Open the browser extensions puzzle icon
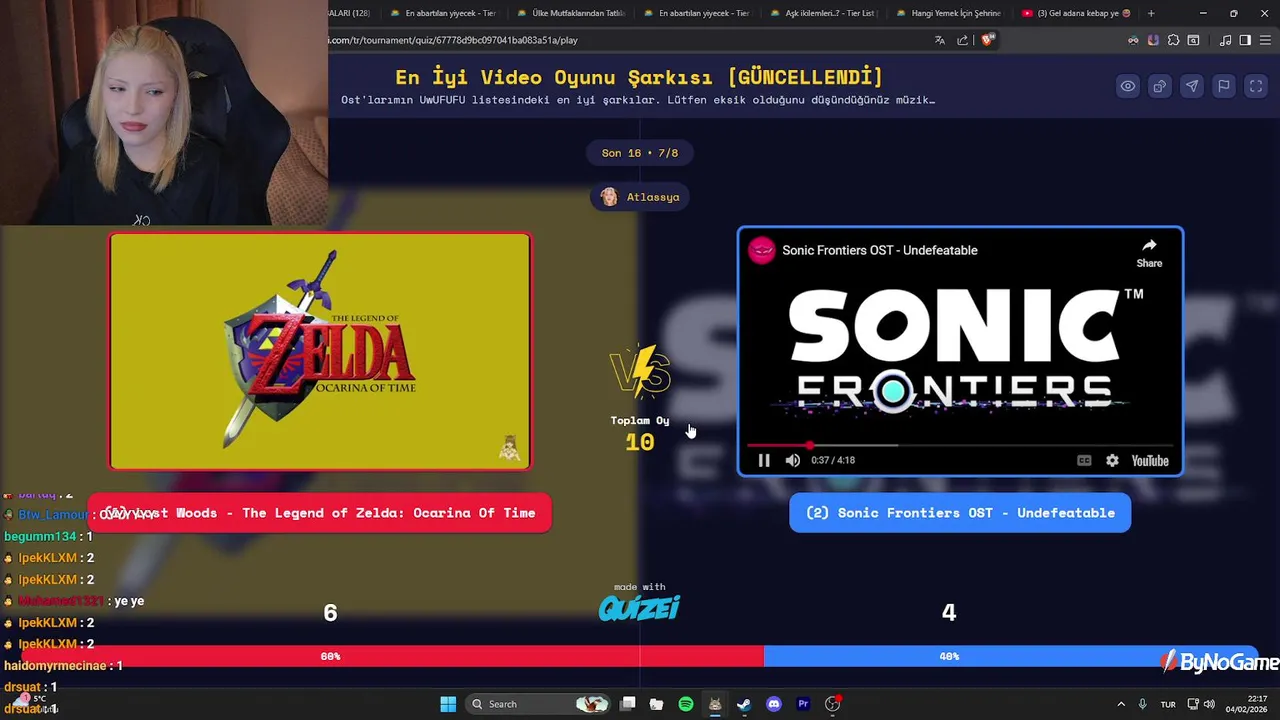 pyautogui.click(x=1173, y=40)
